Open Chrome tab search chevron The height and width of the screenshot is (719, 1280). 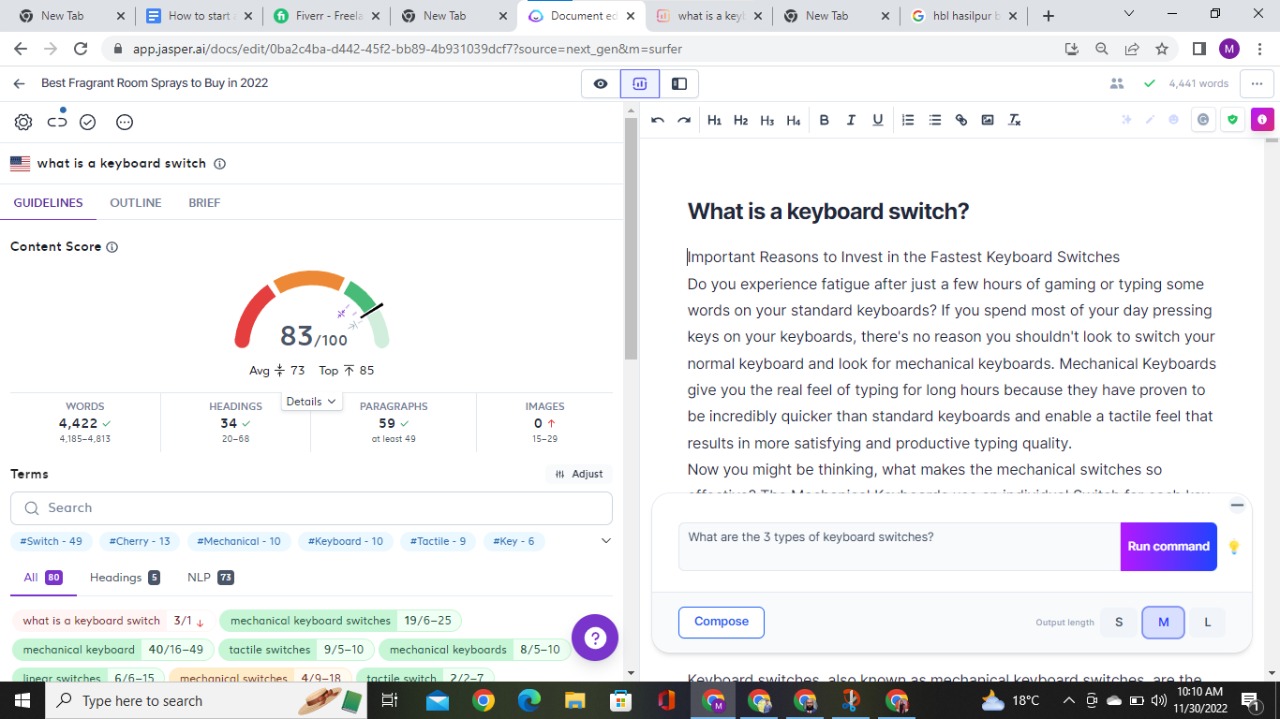tap(1129, 15)
